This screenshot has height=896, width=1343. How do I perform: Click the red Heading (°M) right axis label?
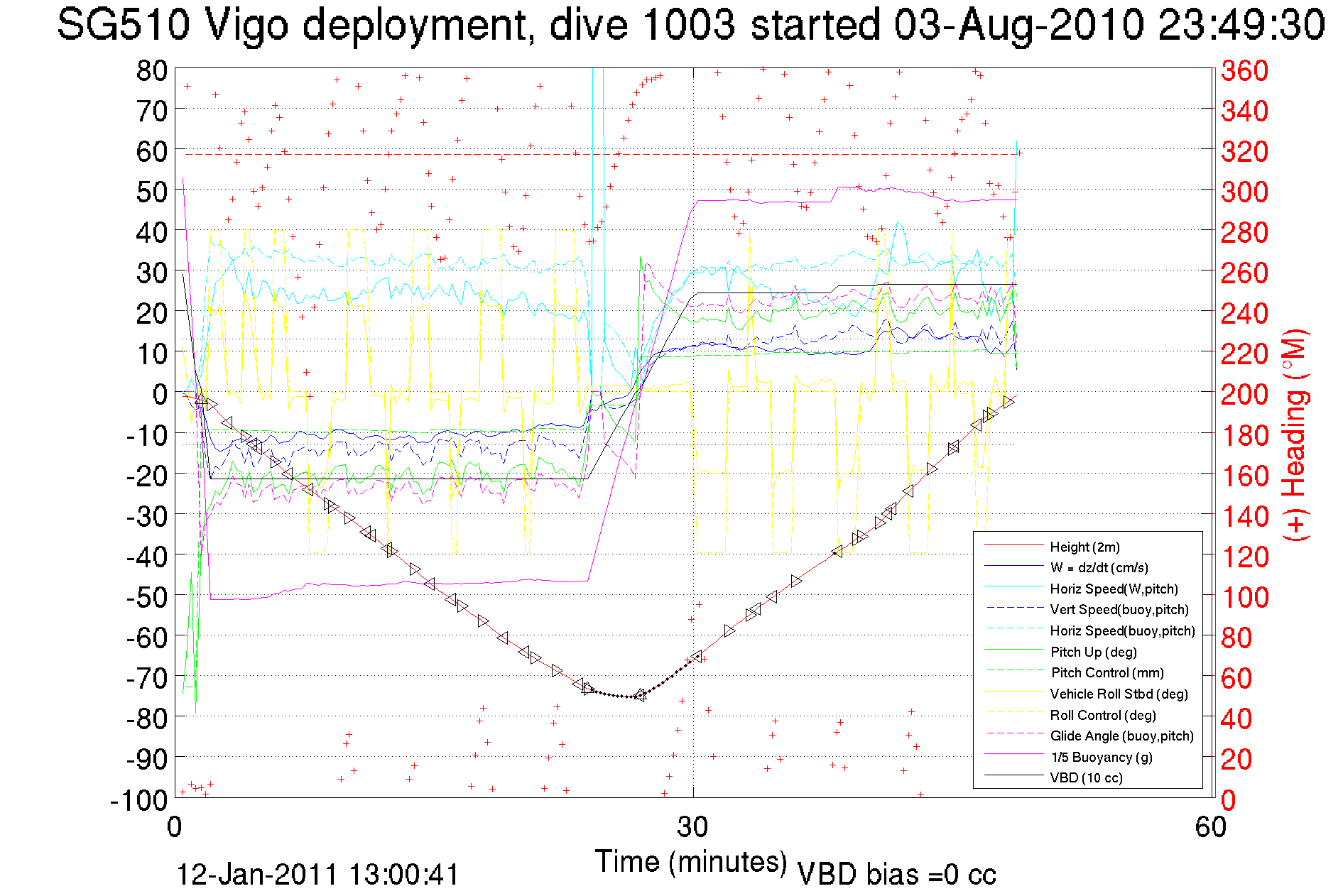click(1295, 435)
